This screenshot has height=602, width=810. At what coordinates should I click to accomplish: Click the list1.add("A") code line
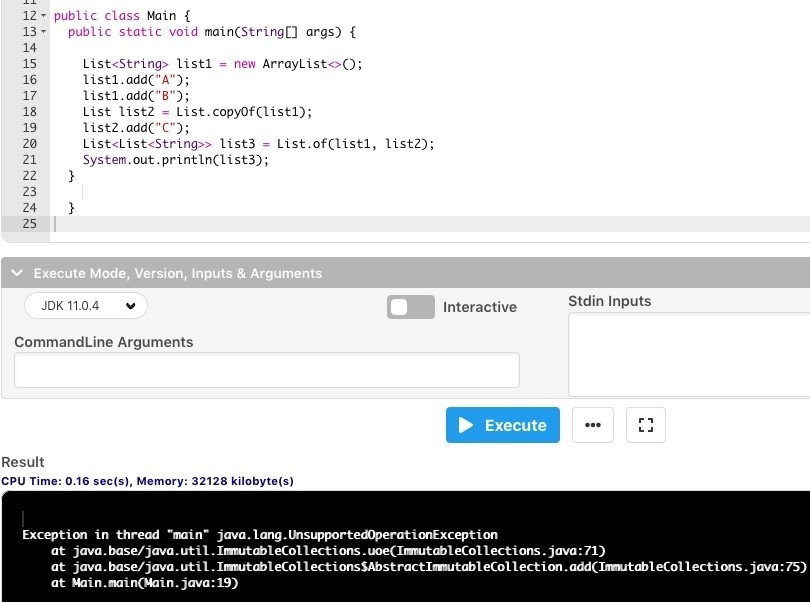point(136,80)
